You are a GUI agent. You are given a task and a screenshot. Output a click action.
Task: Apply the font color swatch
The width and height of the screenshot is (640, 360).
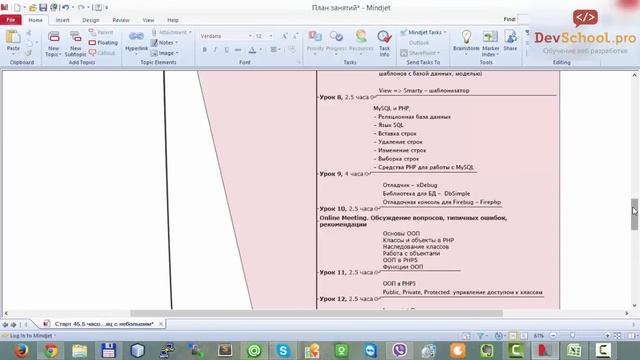(x=252, y=50)
